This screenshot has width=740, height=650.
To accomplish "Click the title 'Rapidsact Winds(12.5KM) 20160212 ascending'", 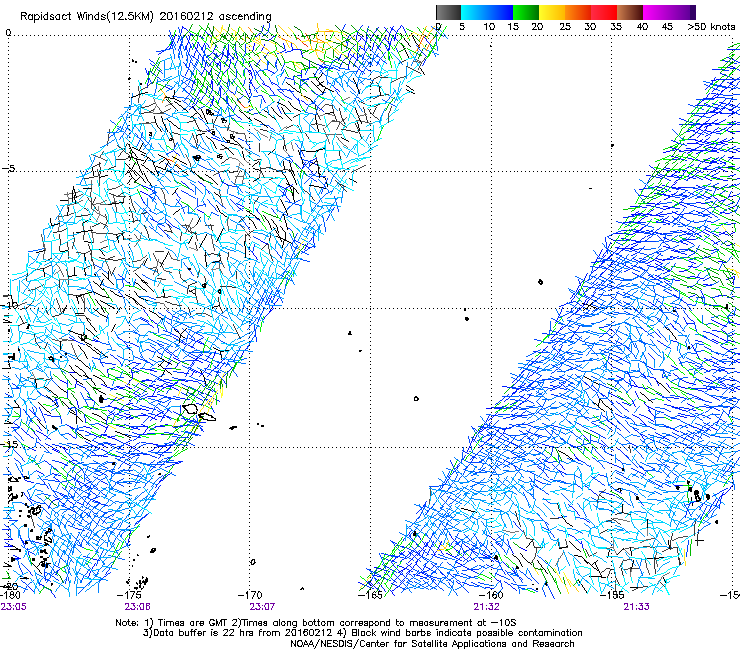I will click(146, 17).
